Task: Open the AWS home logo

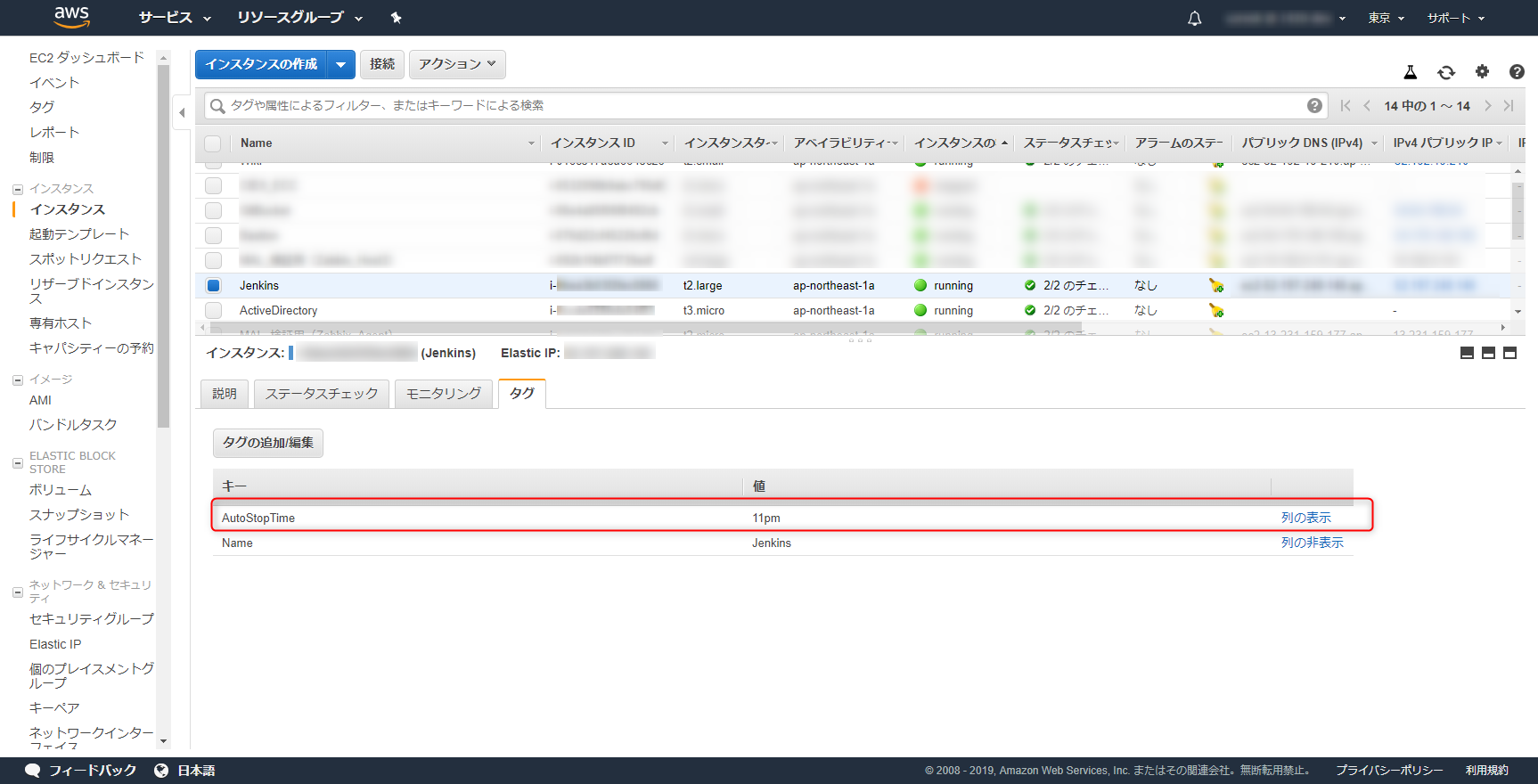Action: [x=71, y=17]
